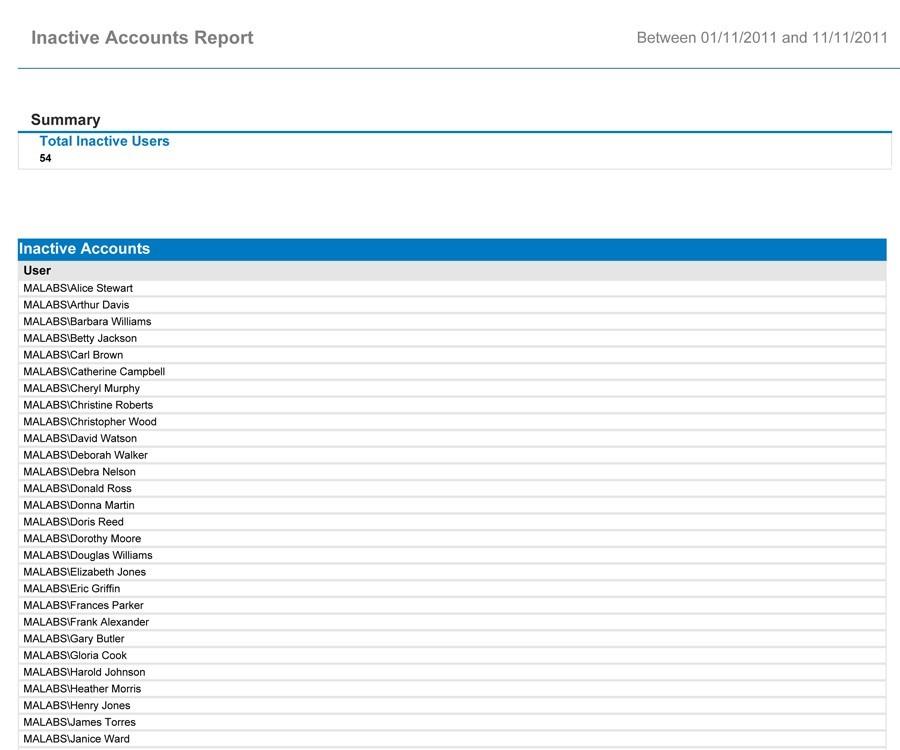The height and width of the screenshot is (750, 900).
Task: Select row MALABS\Douglas Williams
Action: [x=452, y=555]
